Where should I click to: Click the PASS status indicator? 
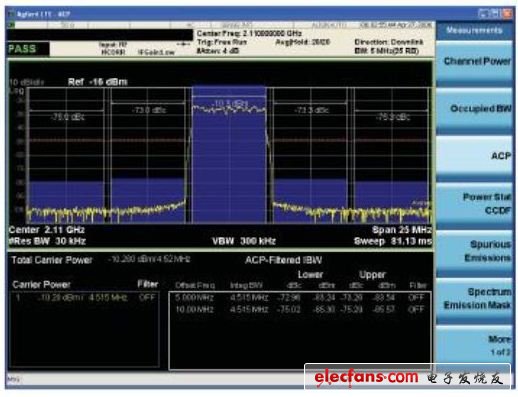coord(22,49)
